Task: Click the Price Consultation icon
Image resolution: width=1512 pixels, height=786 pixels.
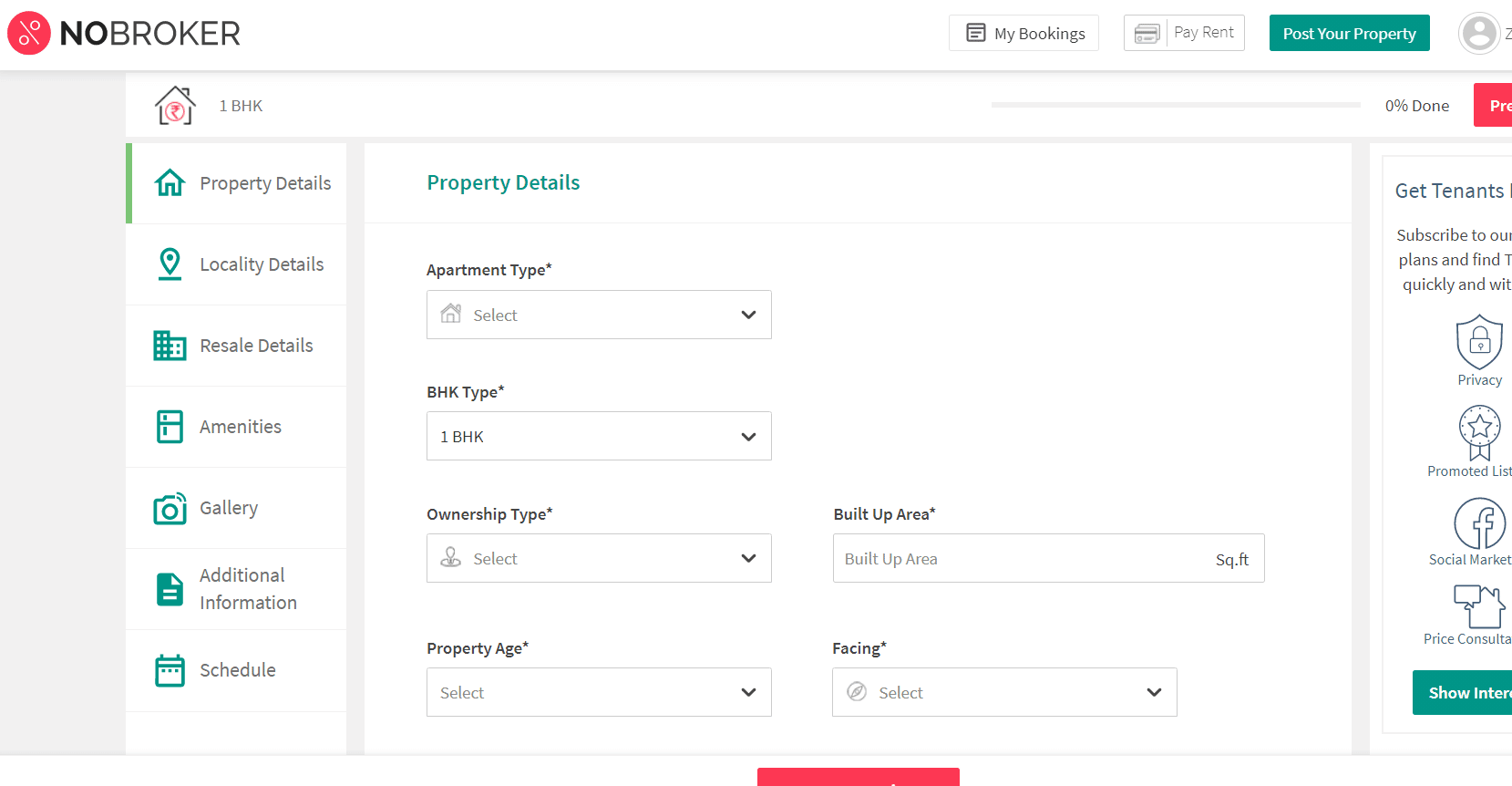Action: [x=1478, y=606]
